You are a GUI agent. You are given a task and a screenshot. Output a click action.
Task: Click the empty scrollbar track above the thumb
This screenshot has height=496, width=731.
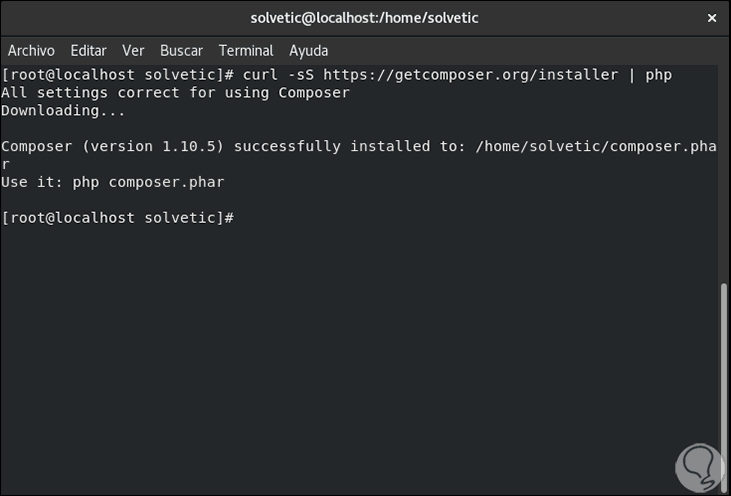[725, 170]
